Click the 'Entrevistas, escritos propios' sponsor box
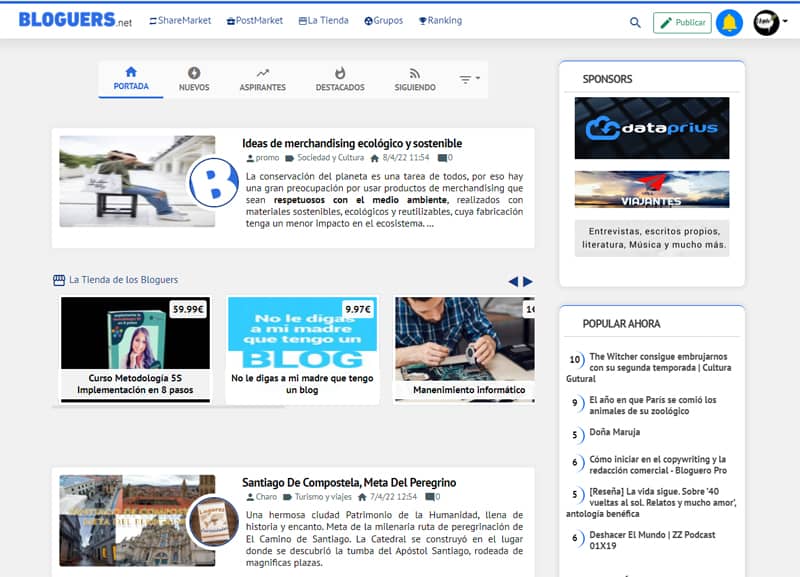 652,238
